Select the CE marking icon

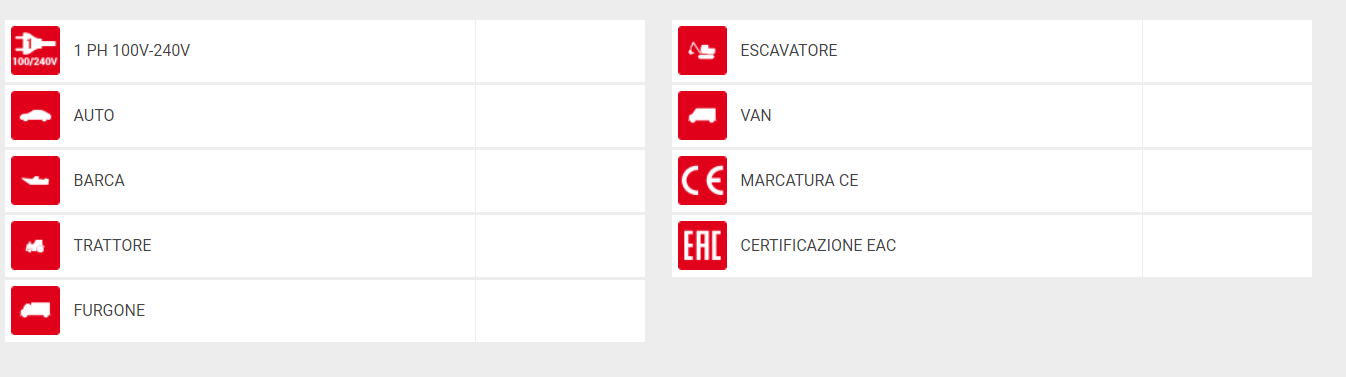tap(702, 180)
